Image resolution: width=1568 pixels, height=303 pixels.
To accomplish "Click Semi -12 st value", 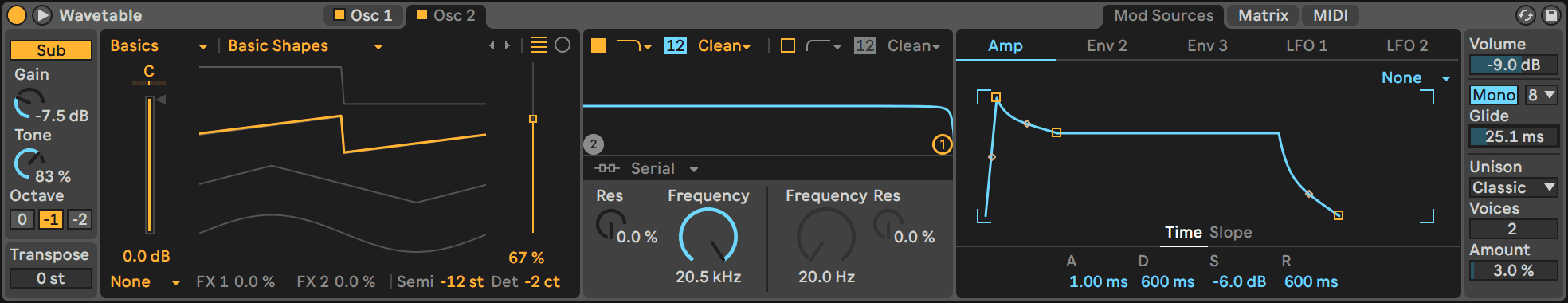I will click(x=462, y=281).
